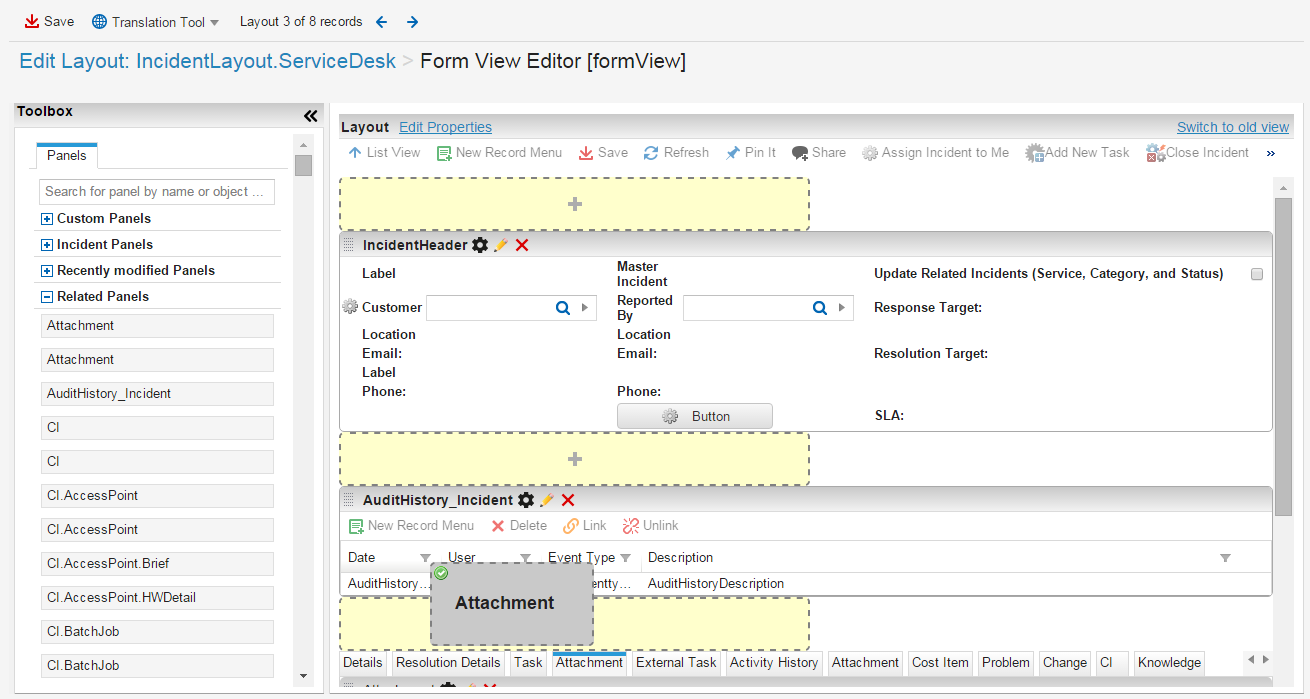
Task: Click the previous record arrow icon
Action: click(x=381, y=22)
